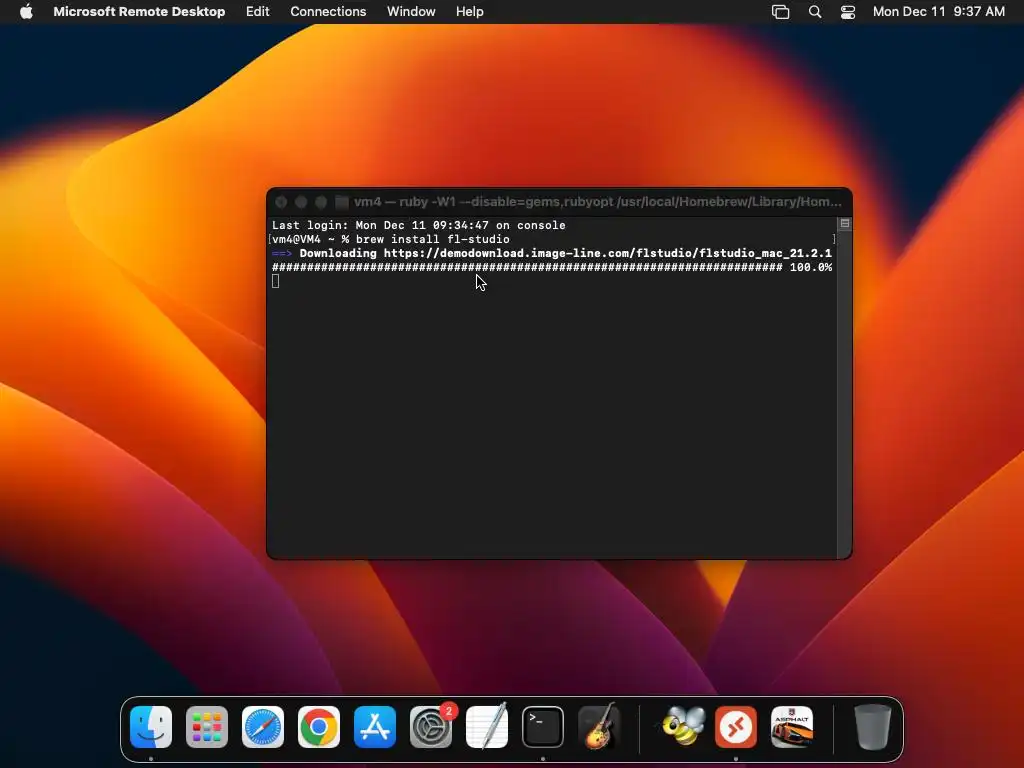Open Control Center in menu bar

848,12
